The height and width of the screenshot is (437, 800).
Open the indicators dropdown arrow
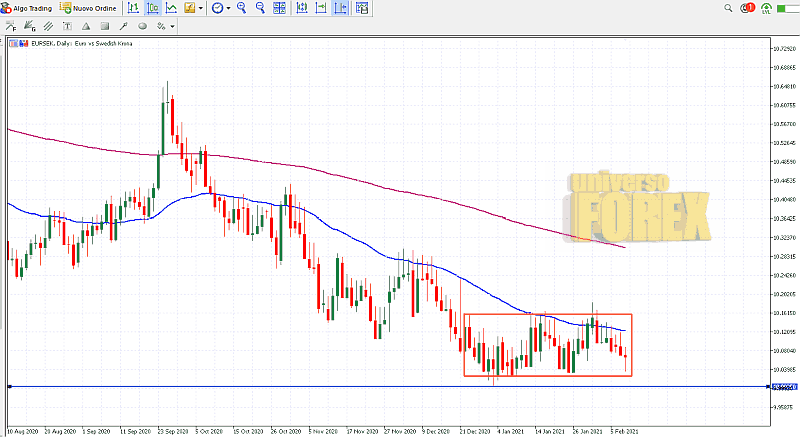pos(202,8)
